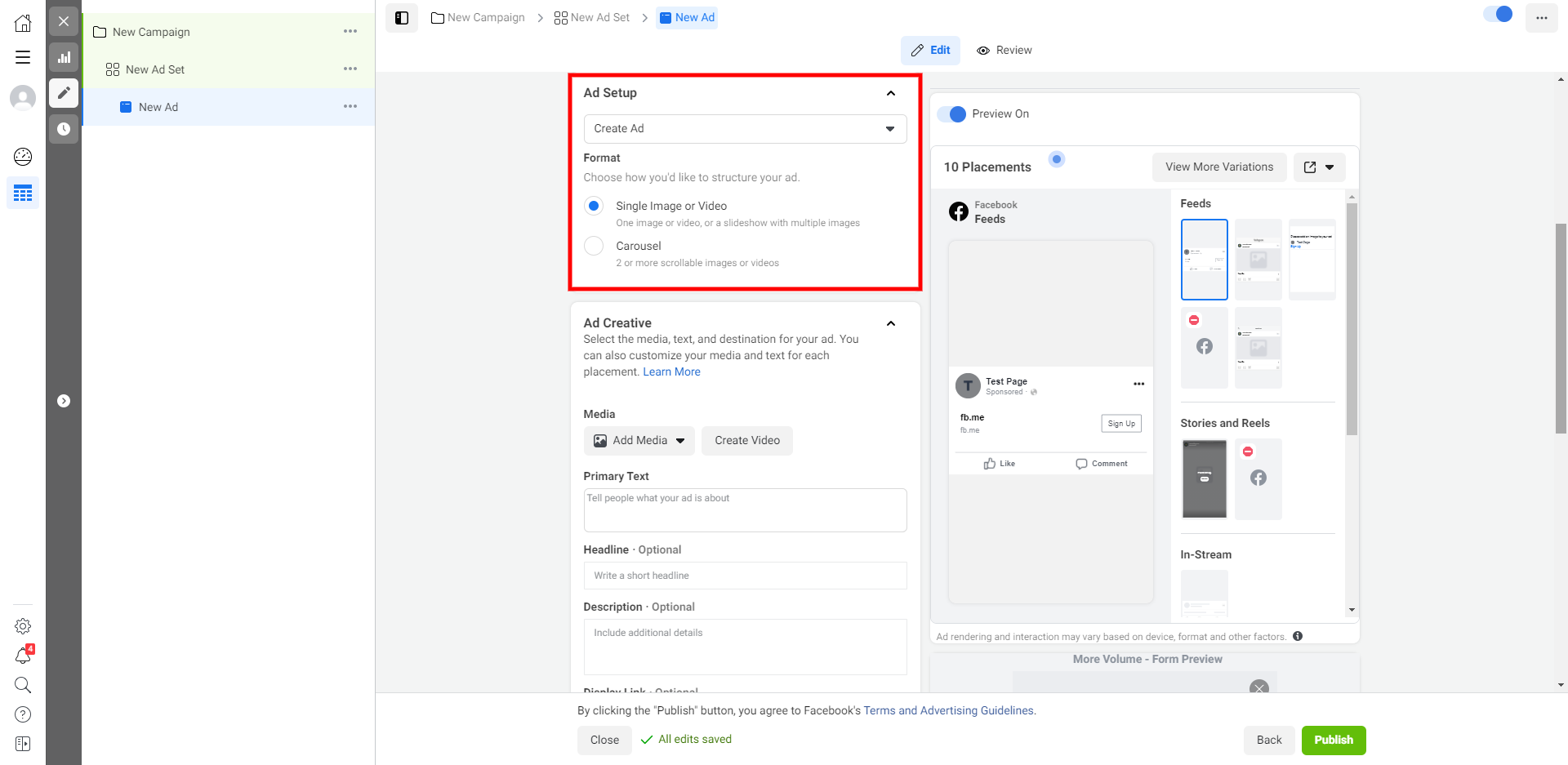The height and width of the screenshot is (765, 1568).
Task: Open the share preview dropdown button
Action: pyautogui.click(x=1319, y=167)
